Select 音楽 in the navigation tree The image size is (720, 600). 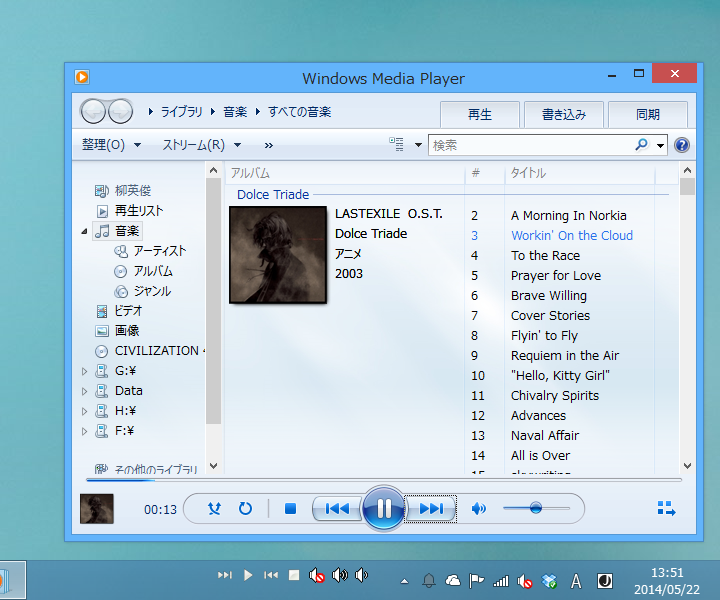[118, 231]
